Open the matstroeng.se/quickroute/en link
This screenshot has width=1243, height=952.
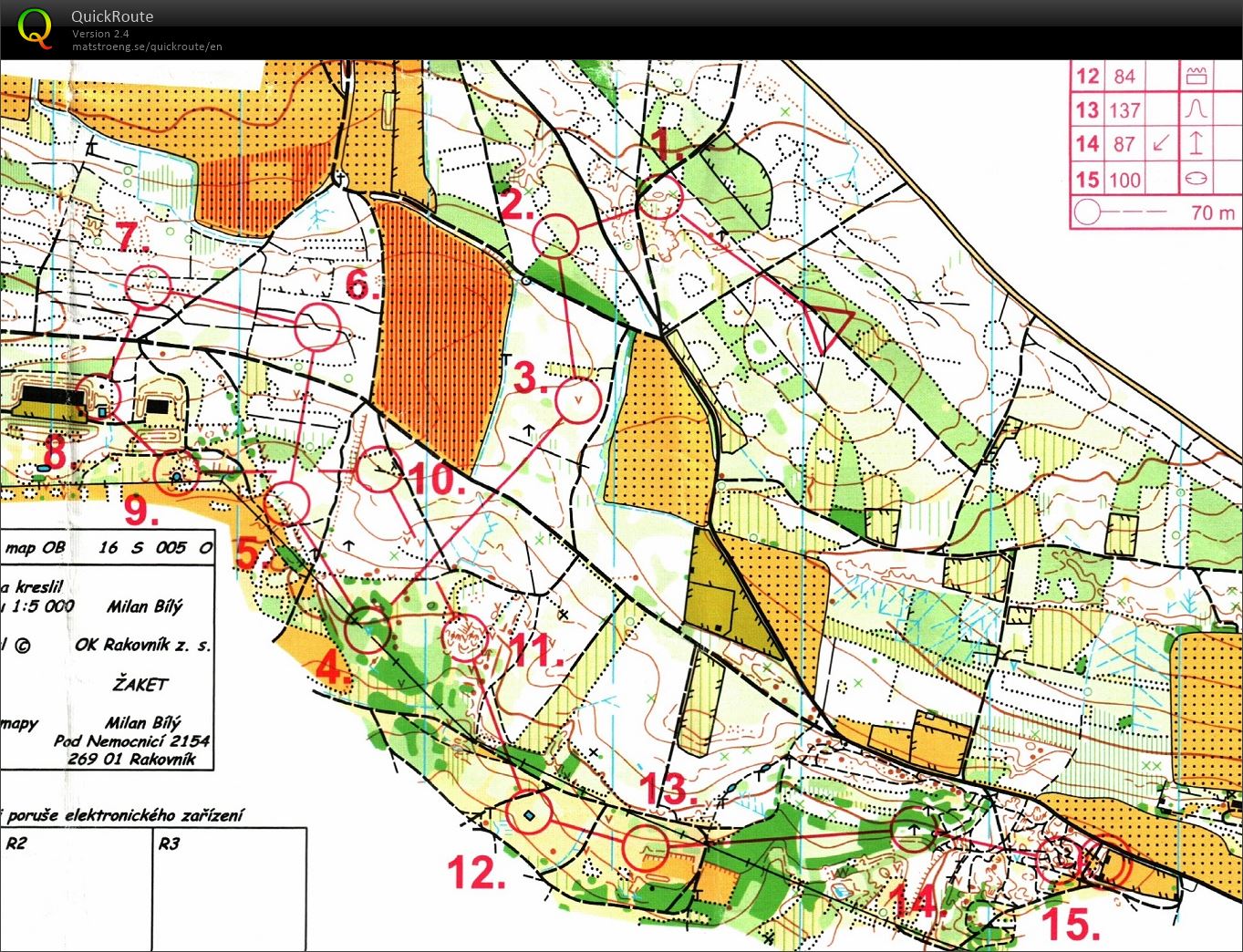[148, 47]
